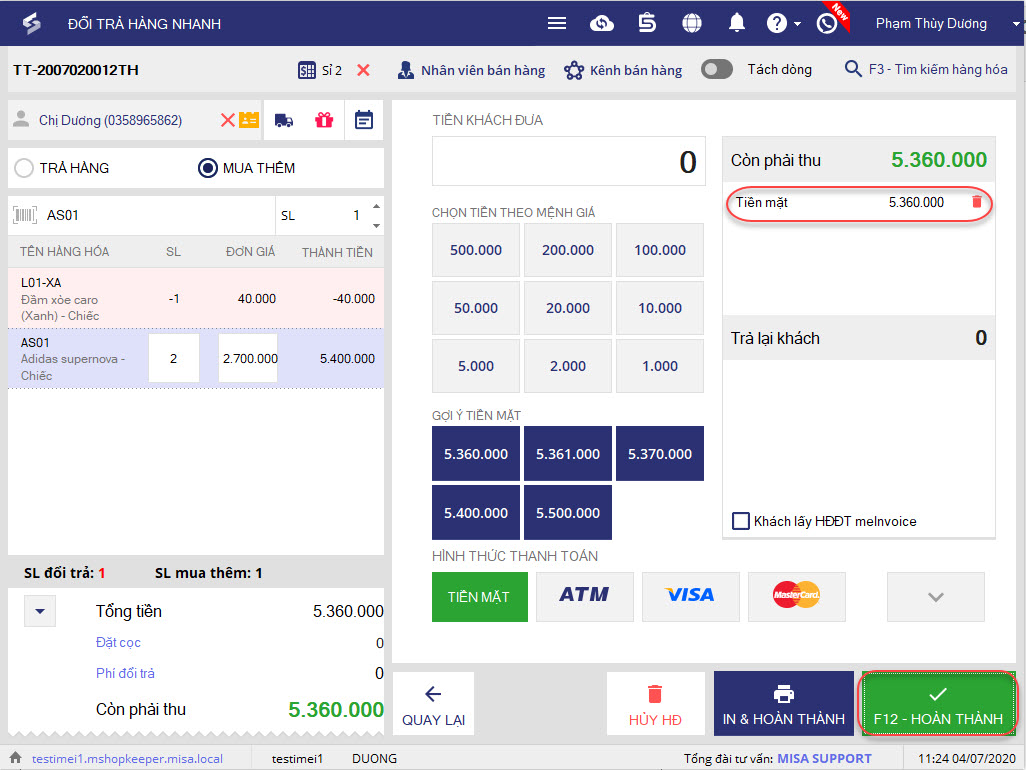This screenshot has height=770, width=1026.
Task: Choose suggested cash 5.360.000
Action: point(476,454)
